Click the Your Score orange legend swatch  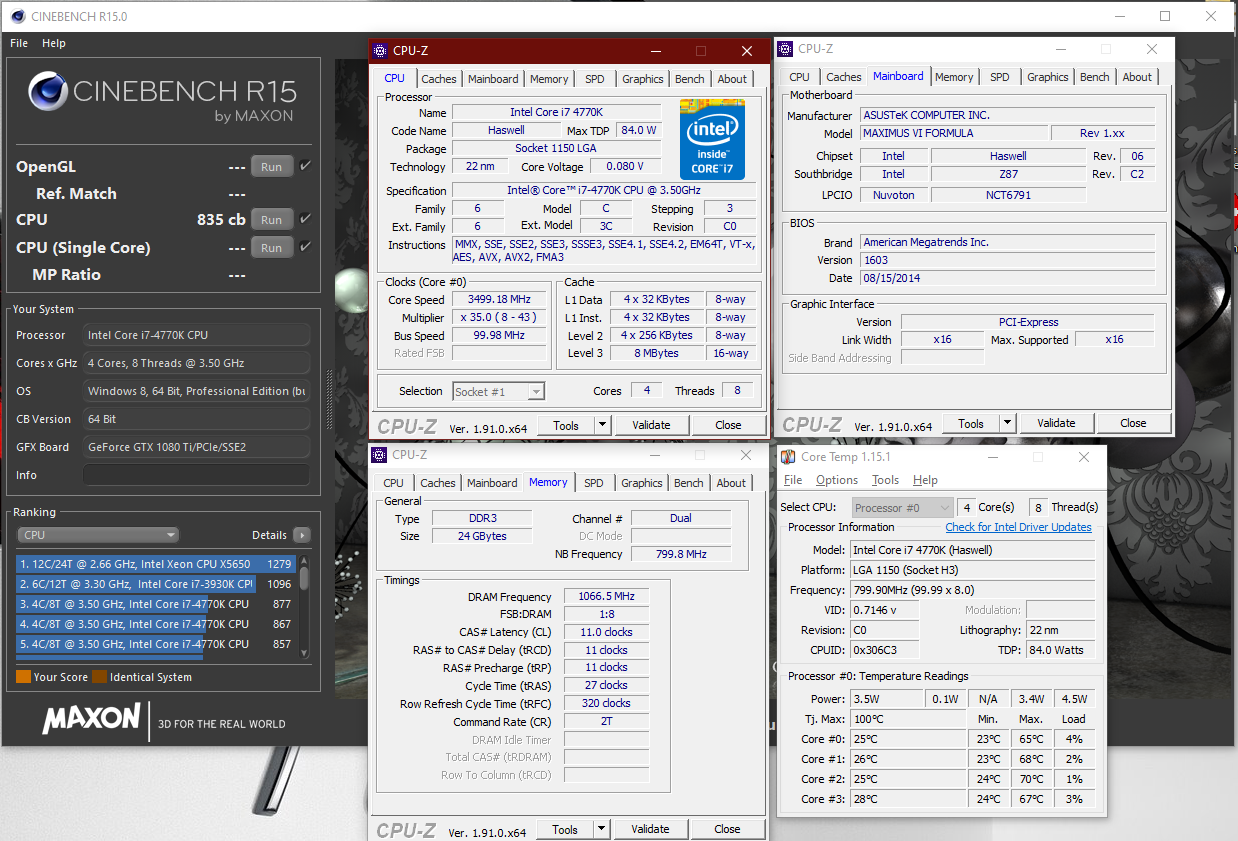pos(23,677)
